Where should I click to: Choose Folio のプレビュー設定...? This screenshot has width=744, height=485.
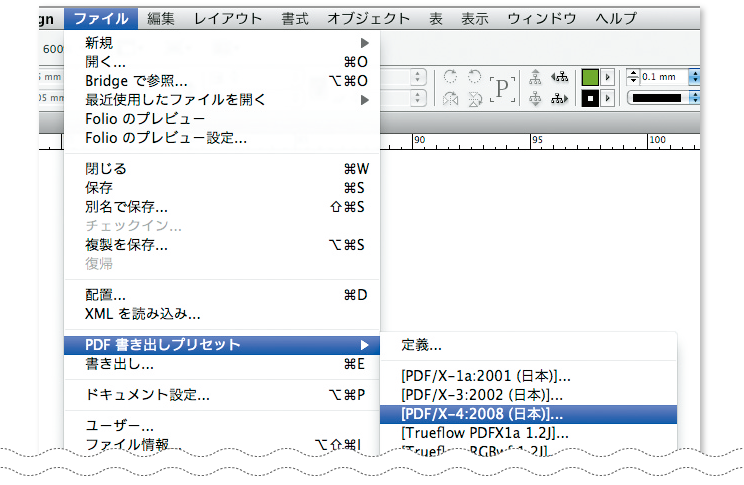(x=222, y=138)
